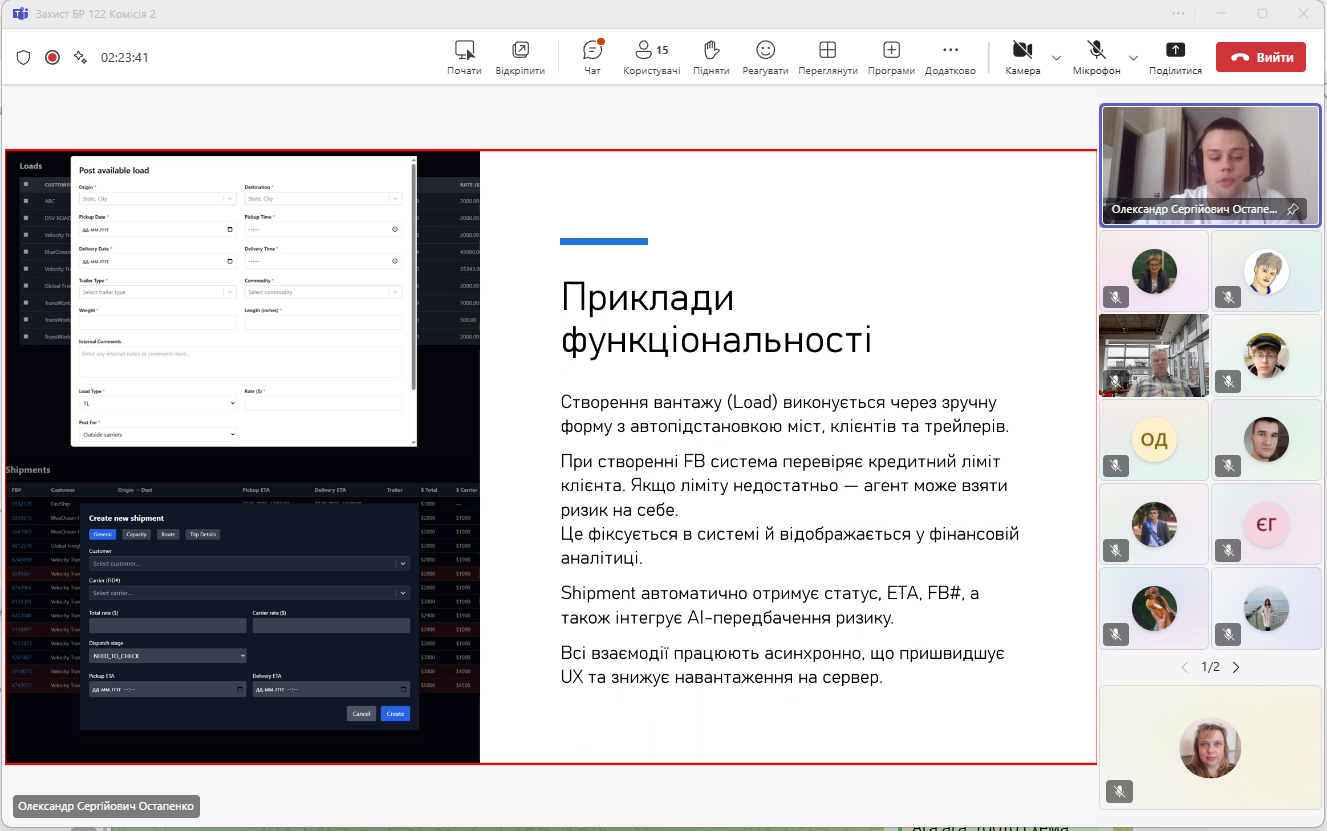This screenshot has height=831, width=1327.
Task: Expand camera options dropdown arrow
Action: click(1056, 57)
